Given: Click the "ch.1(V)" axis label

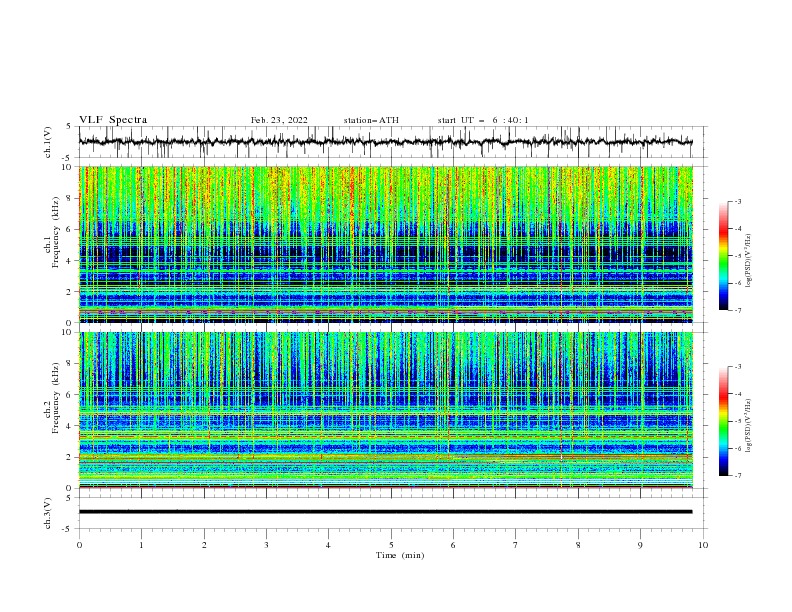Looking at the screenshot, I should click(48, 142).
